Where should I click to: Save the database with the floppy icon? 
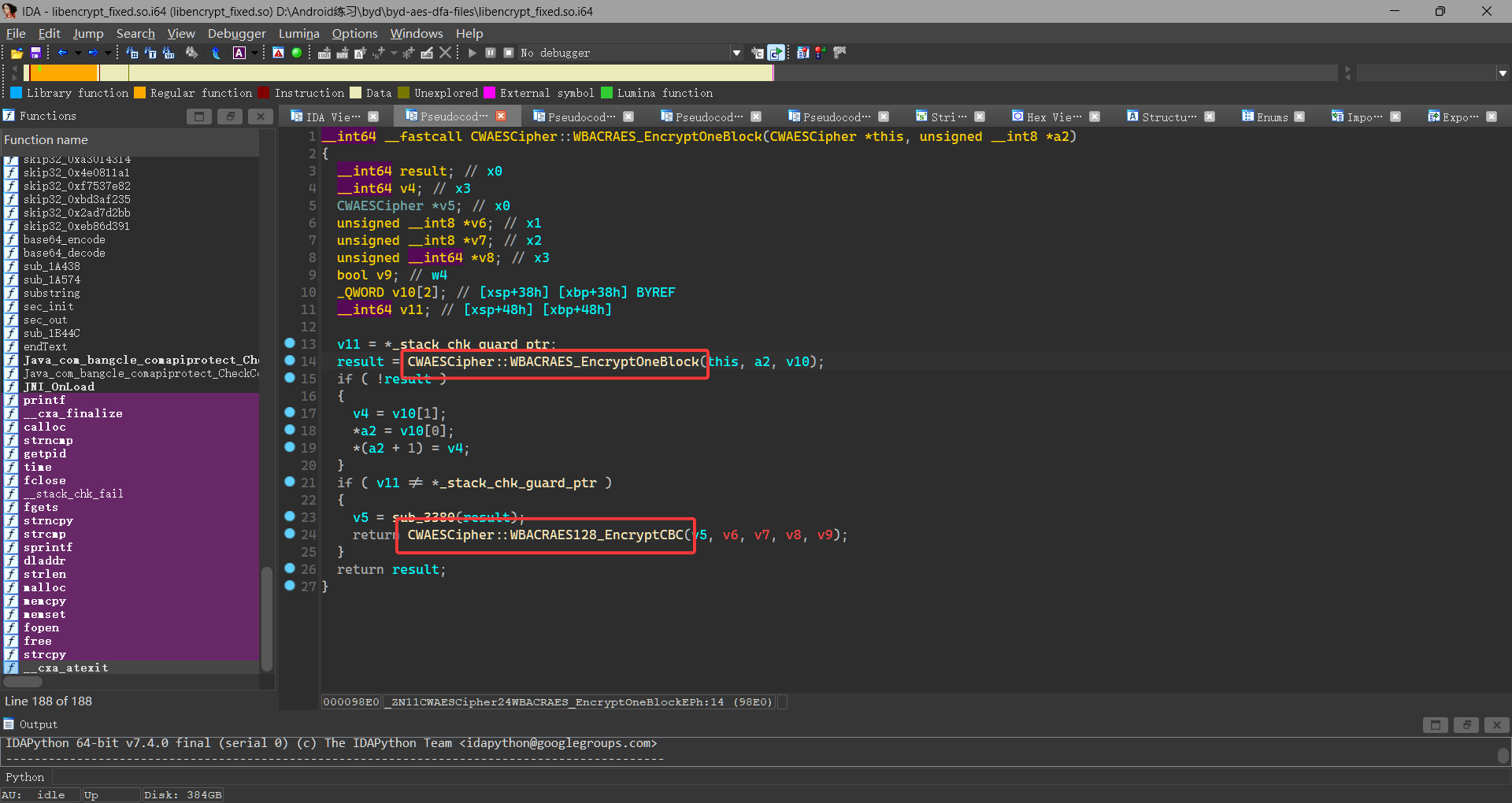coord(35,53)
